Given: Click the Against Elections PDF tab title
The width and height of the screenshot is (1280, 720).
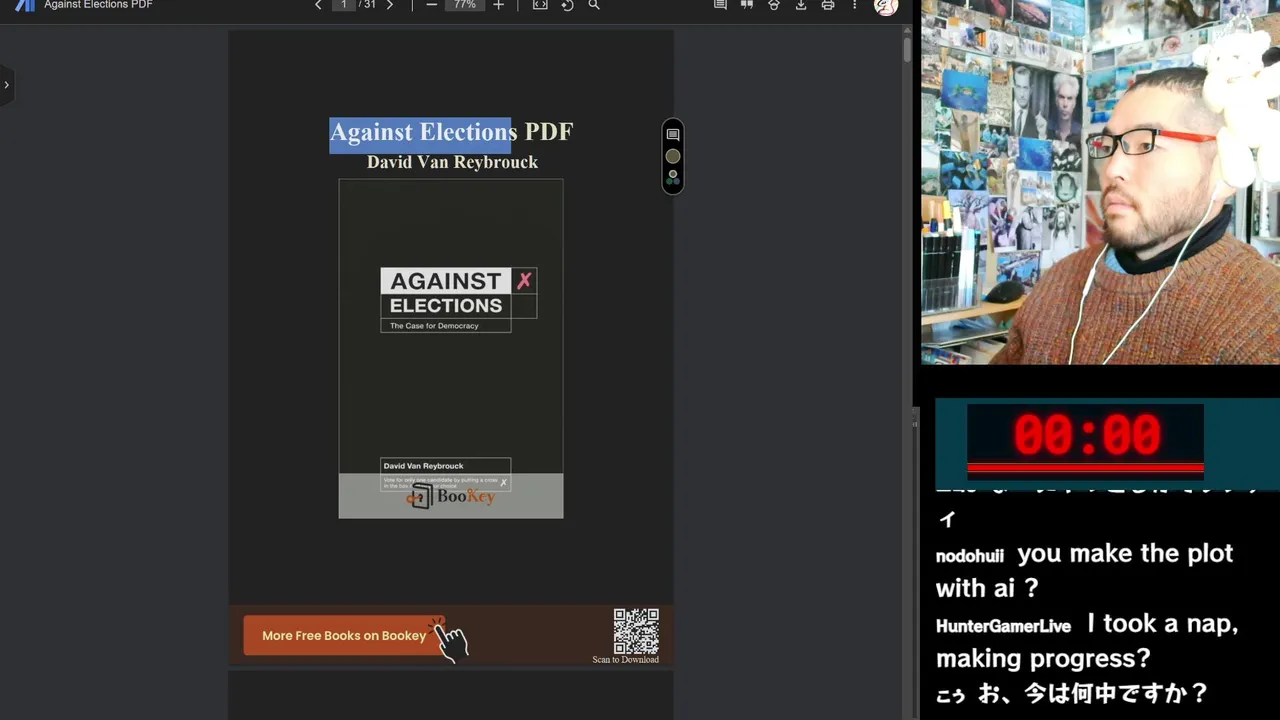Looking at the screenshot, I should [x=98, y=5].
